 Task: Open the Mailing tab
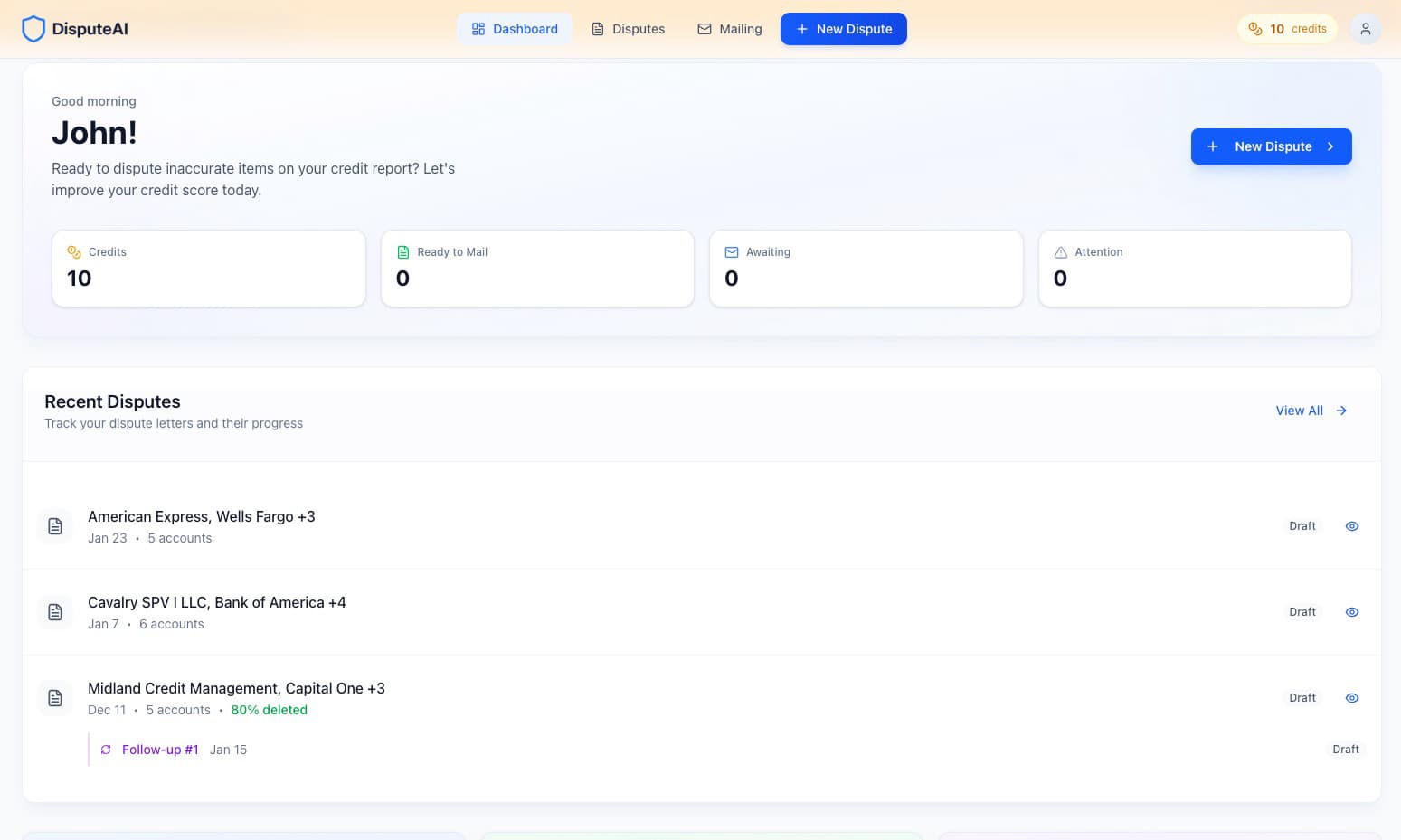729,28
